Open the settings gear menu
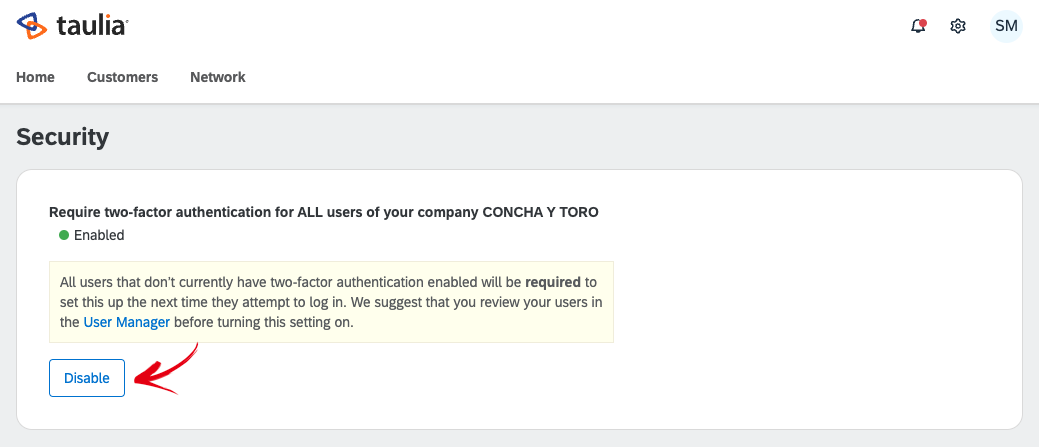 pyautogui.click(x=957, y=26)
